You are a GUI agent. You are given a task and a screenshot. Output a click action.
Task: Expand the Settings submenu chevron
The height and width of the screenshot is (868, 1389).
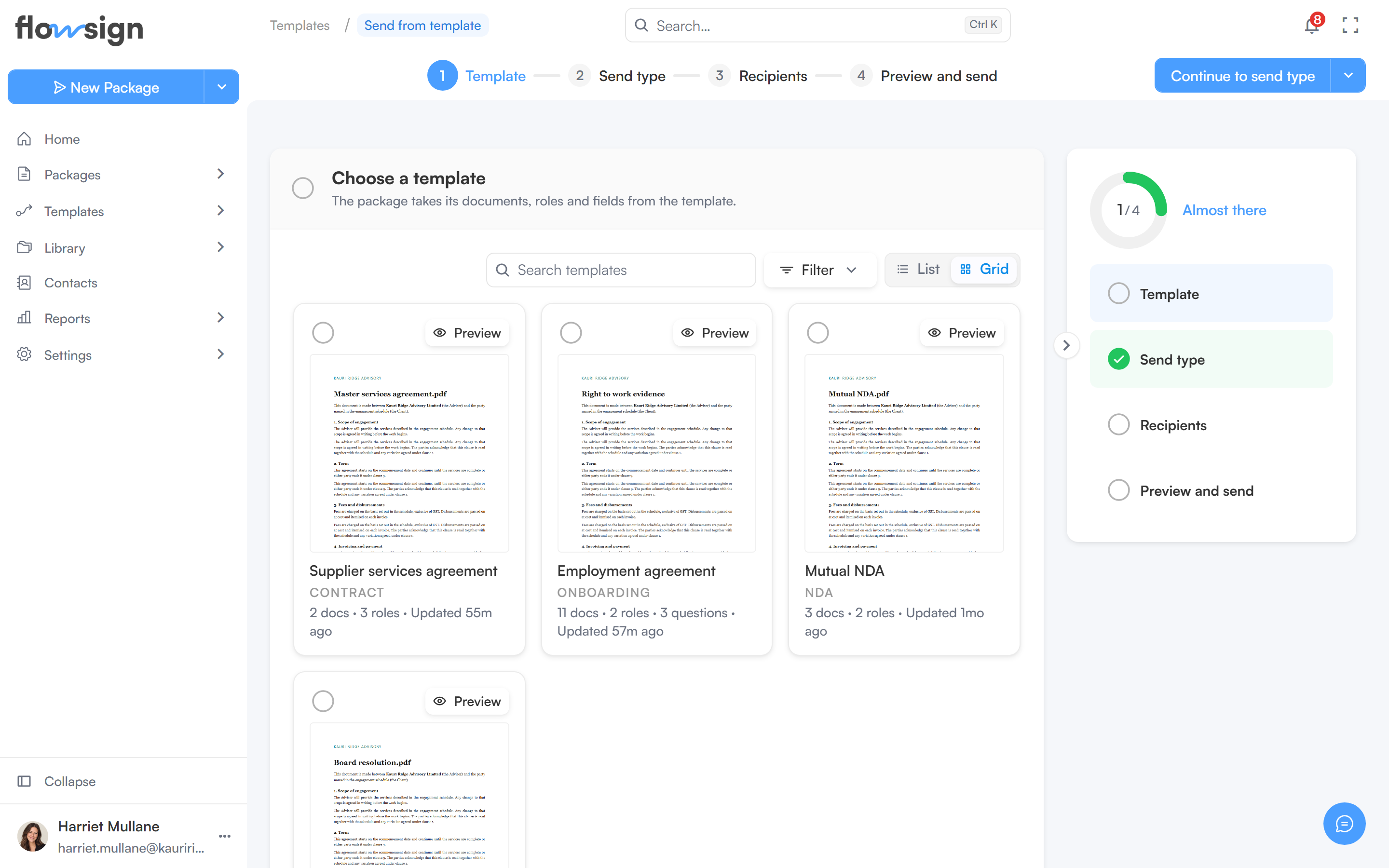[x=220, y=353]
